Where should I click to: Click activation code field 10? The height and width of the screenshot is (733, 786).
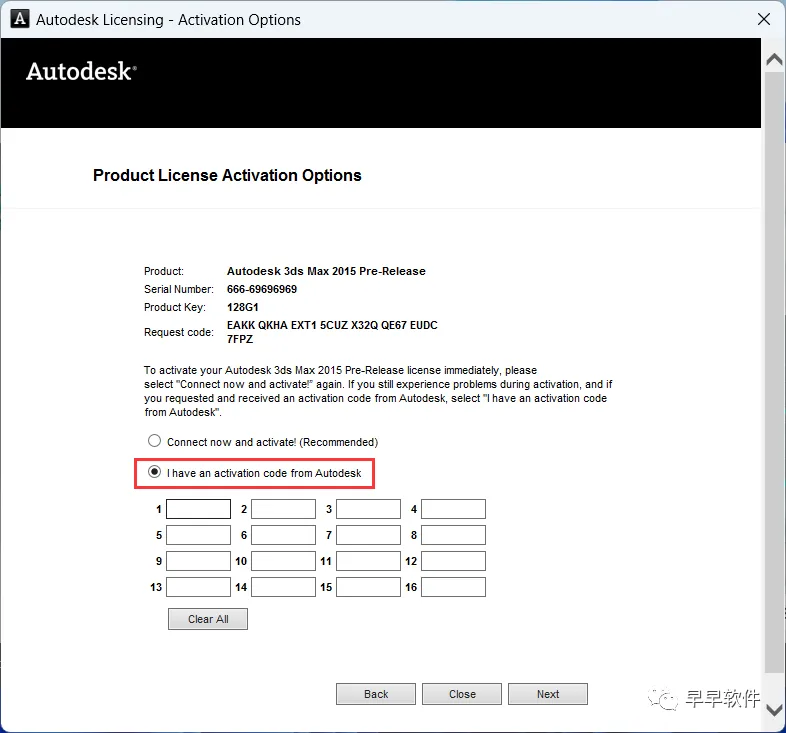283,561
